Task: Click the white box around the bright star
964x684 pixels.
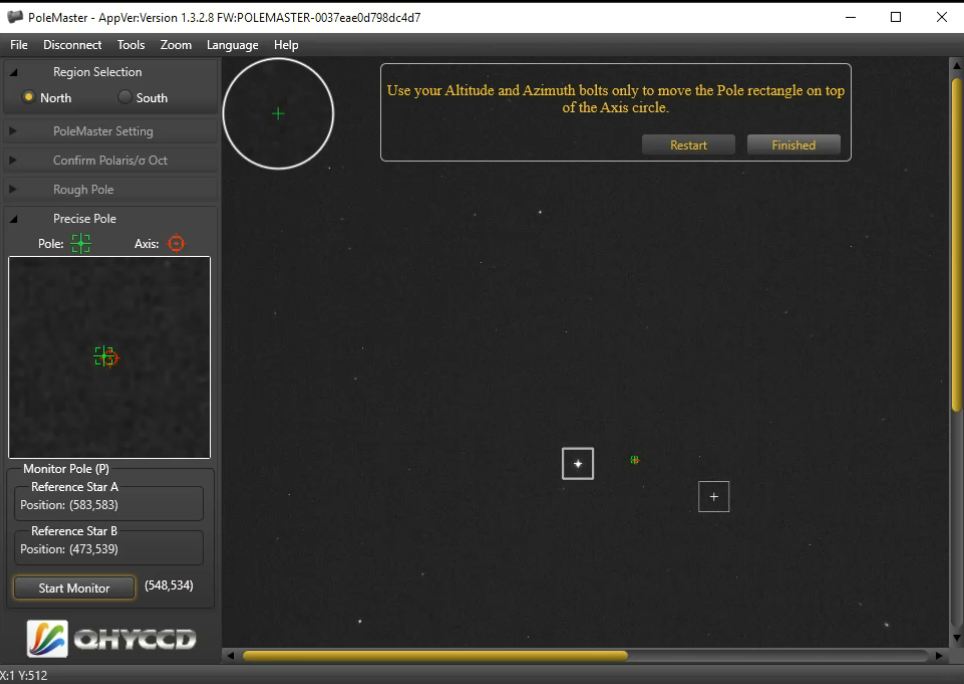Action: pyautogui.click(x=578, y=463)
